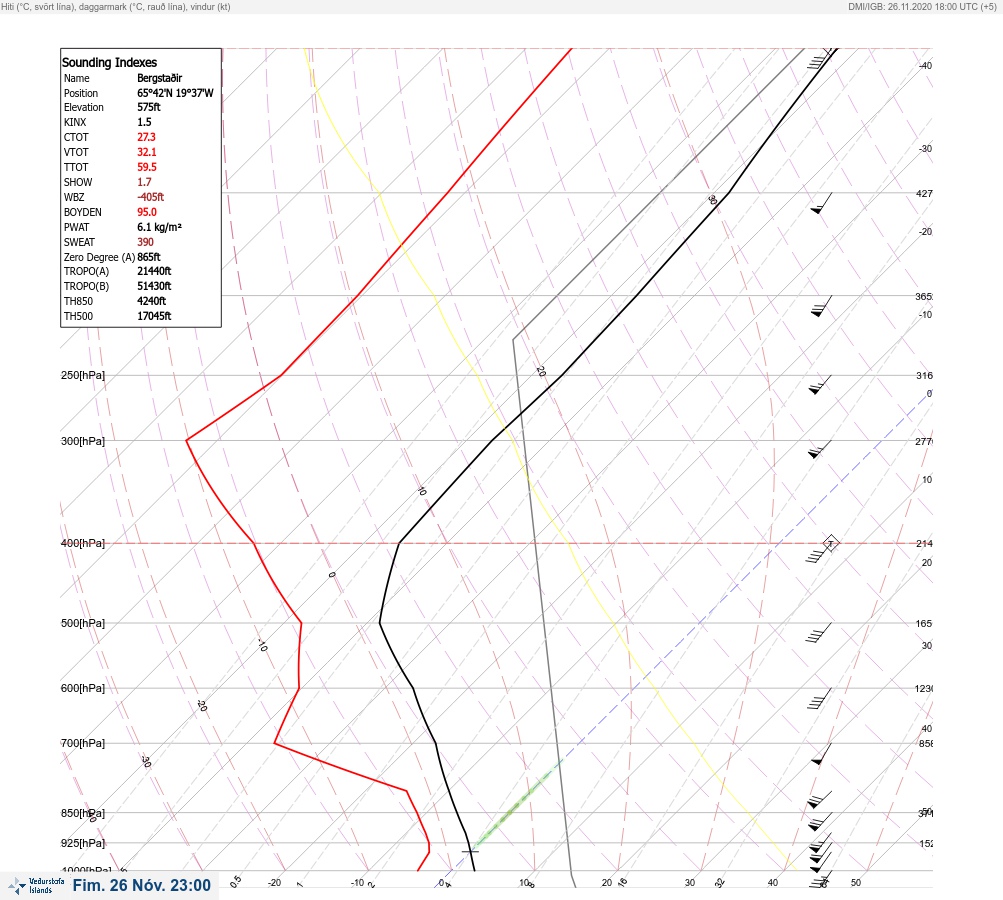Select the TROPO(A) value '21440ft'
The height and width of the screenshot is (900, 1003).
pos(154,271)
